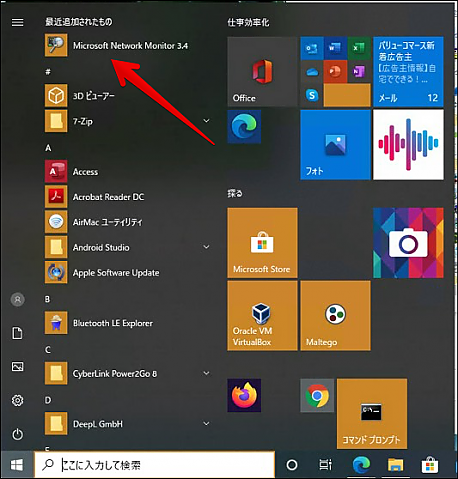Click CyberLink Power2Go 8 folder icon

[56, 373]
